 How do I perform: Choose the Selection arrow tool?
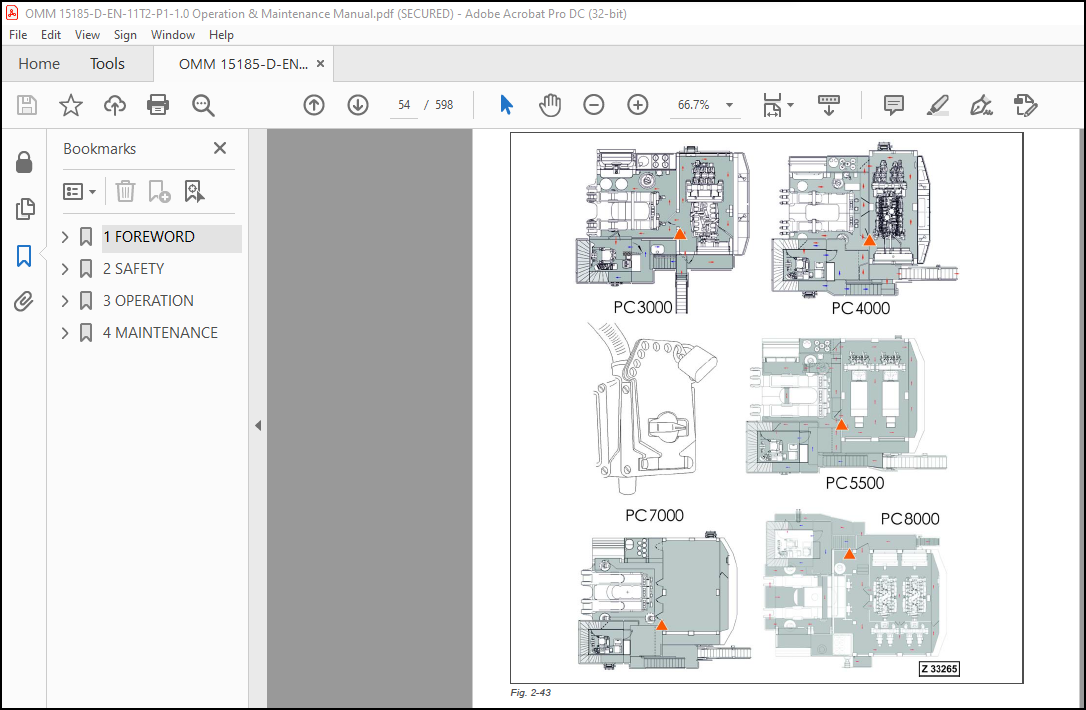pos(506,105)
